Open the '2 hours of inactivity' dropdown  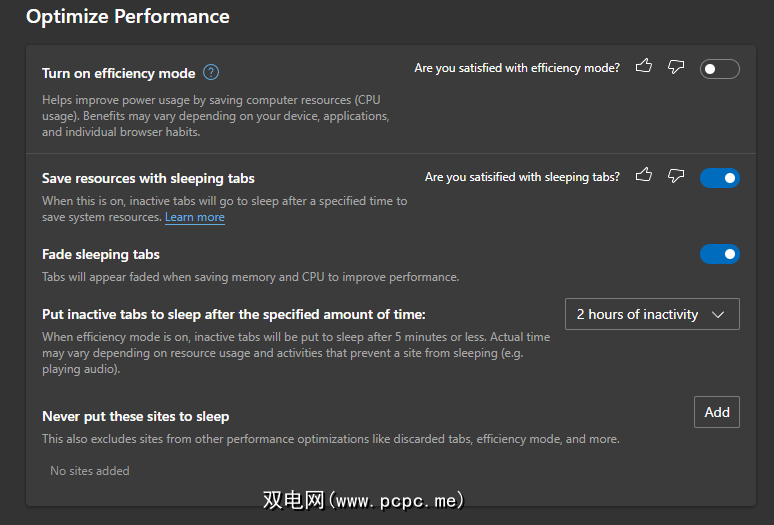click(x=652, y=314)
